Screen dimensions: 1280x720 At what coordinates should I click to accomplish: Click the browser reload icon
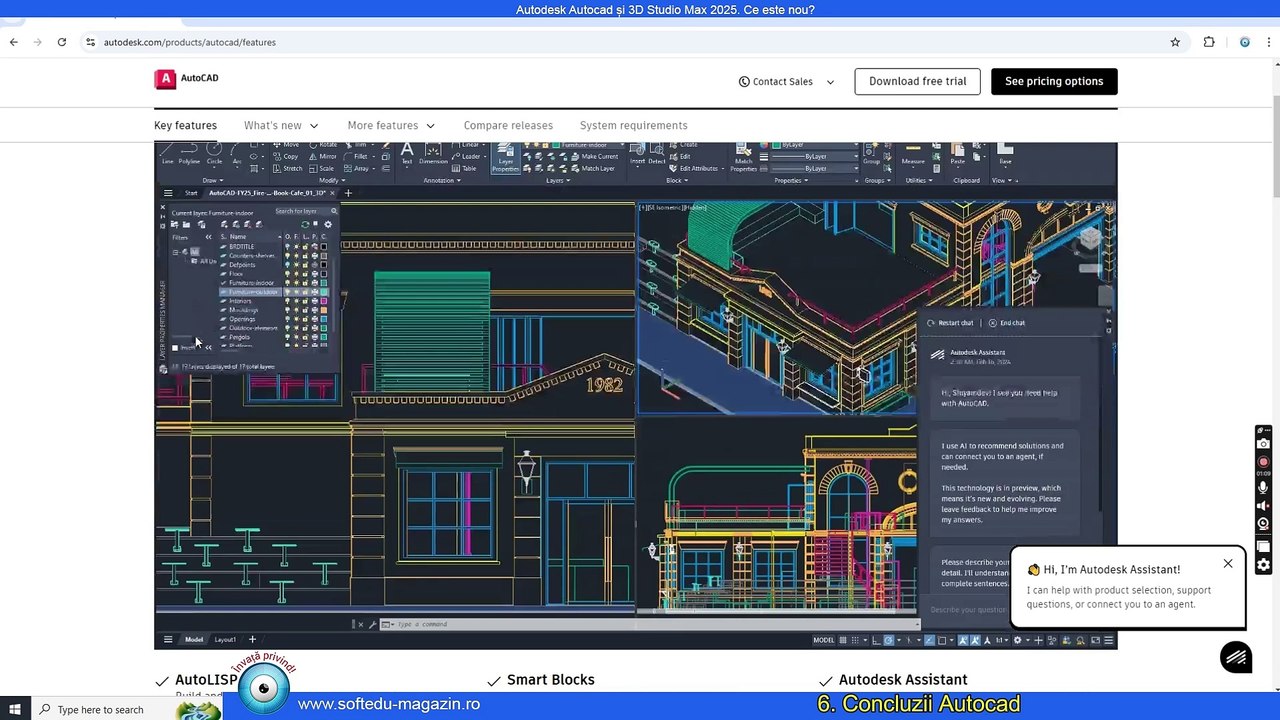[x=62, y=42]
